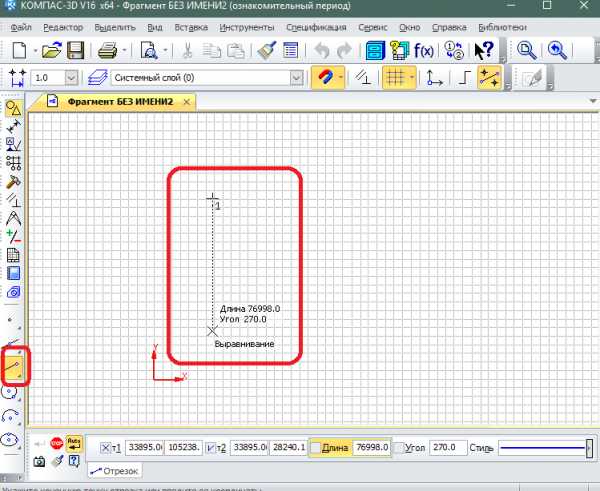600x491 pixels.
Task: Click the Угол value field 270.0
Action: (448, 447)
